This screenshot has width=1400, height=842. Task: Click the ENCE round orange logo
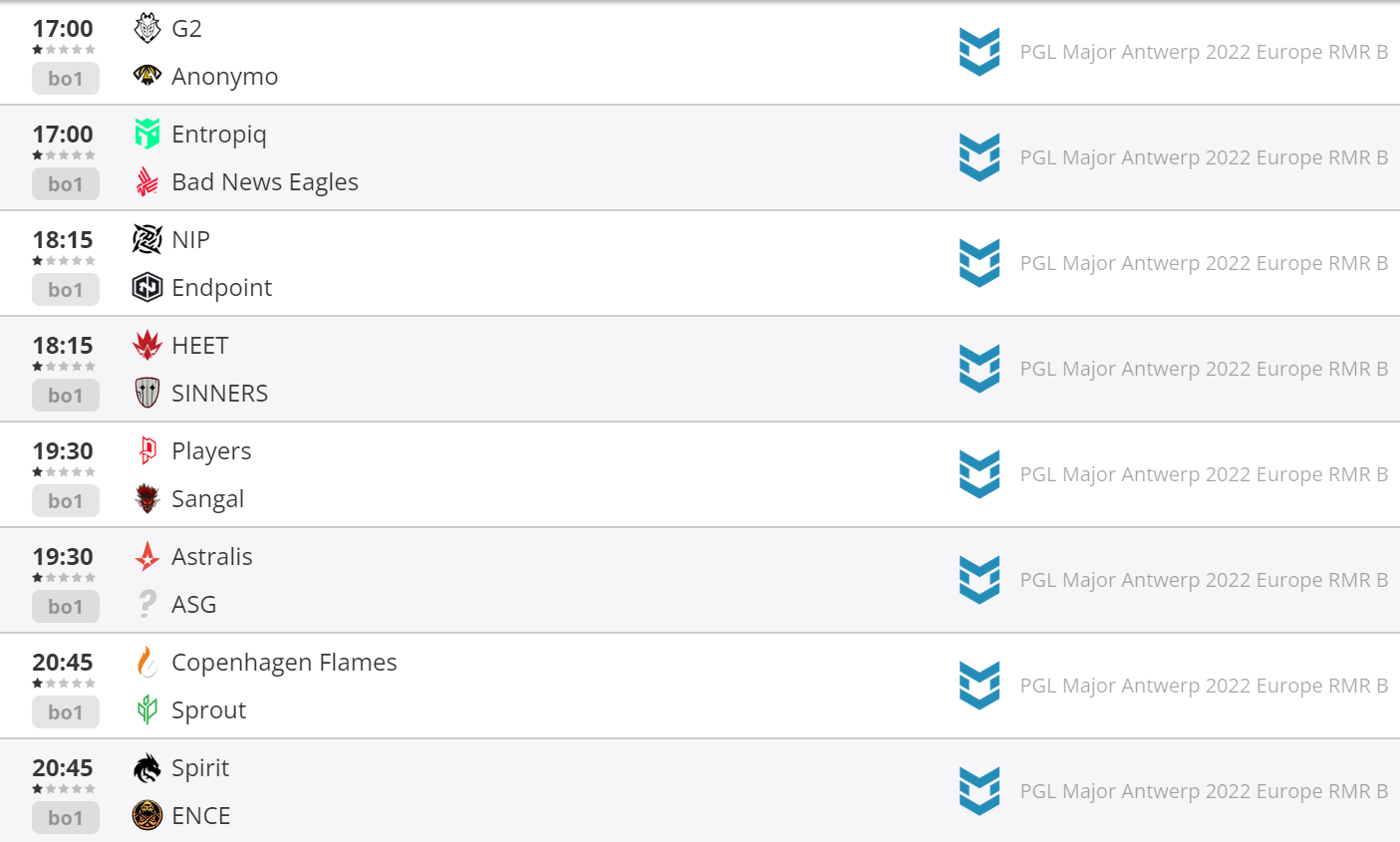point(147,815)
